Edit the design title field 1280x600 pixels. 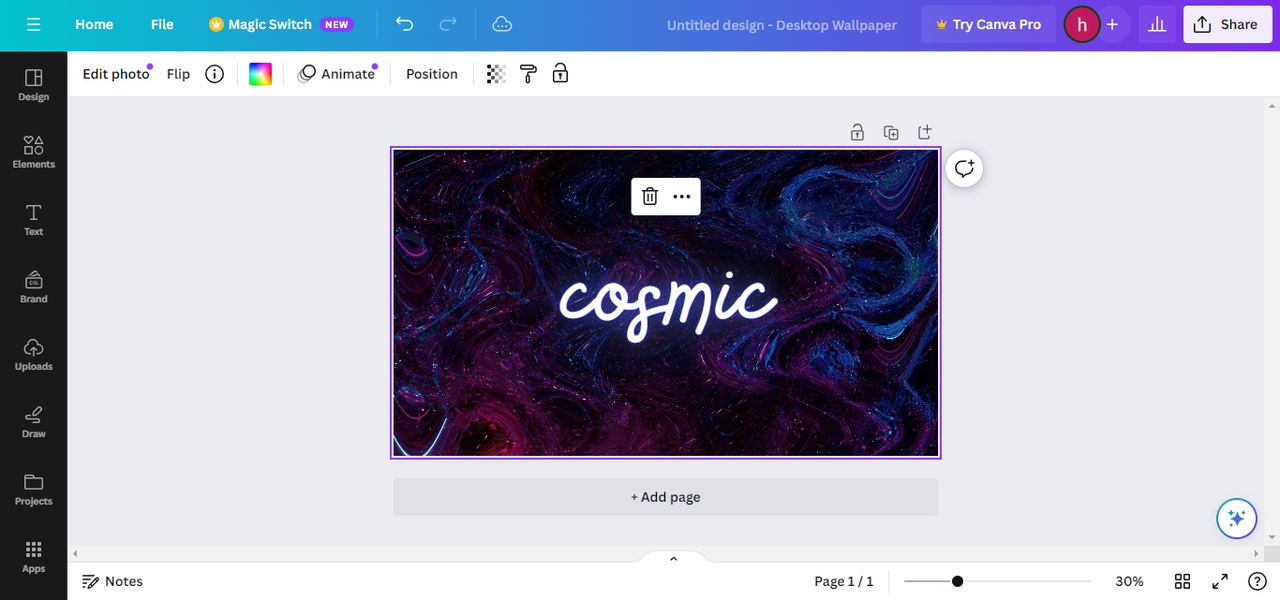(782, 24)
